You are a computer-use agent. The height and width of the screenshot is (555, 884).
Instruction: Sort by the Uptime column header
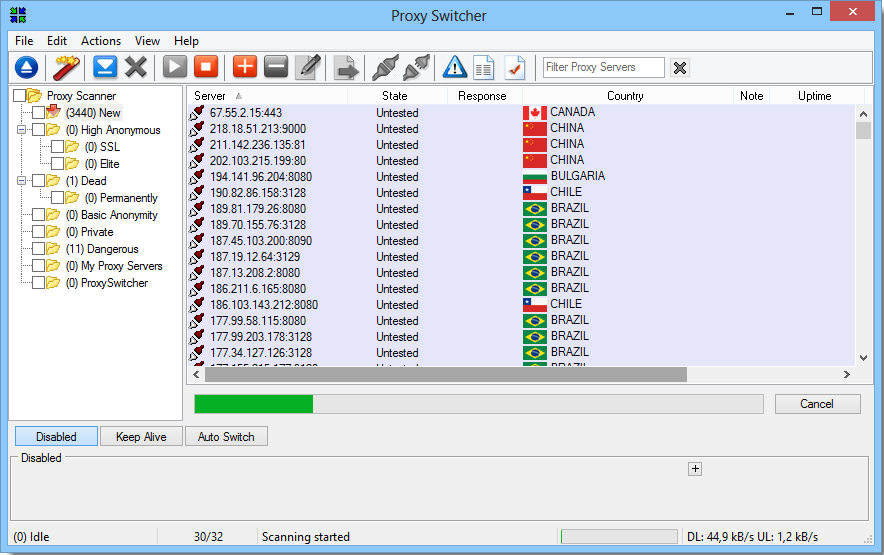(816, 96)
